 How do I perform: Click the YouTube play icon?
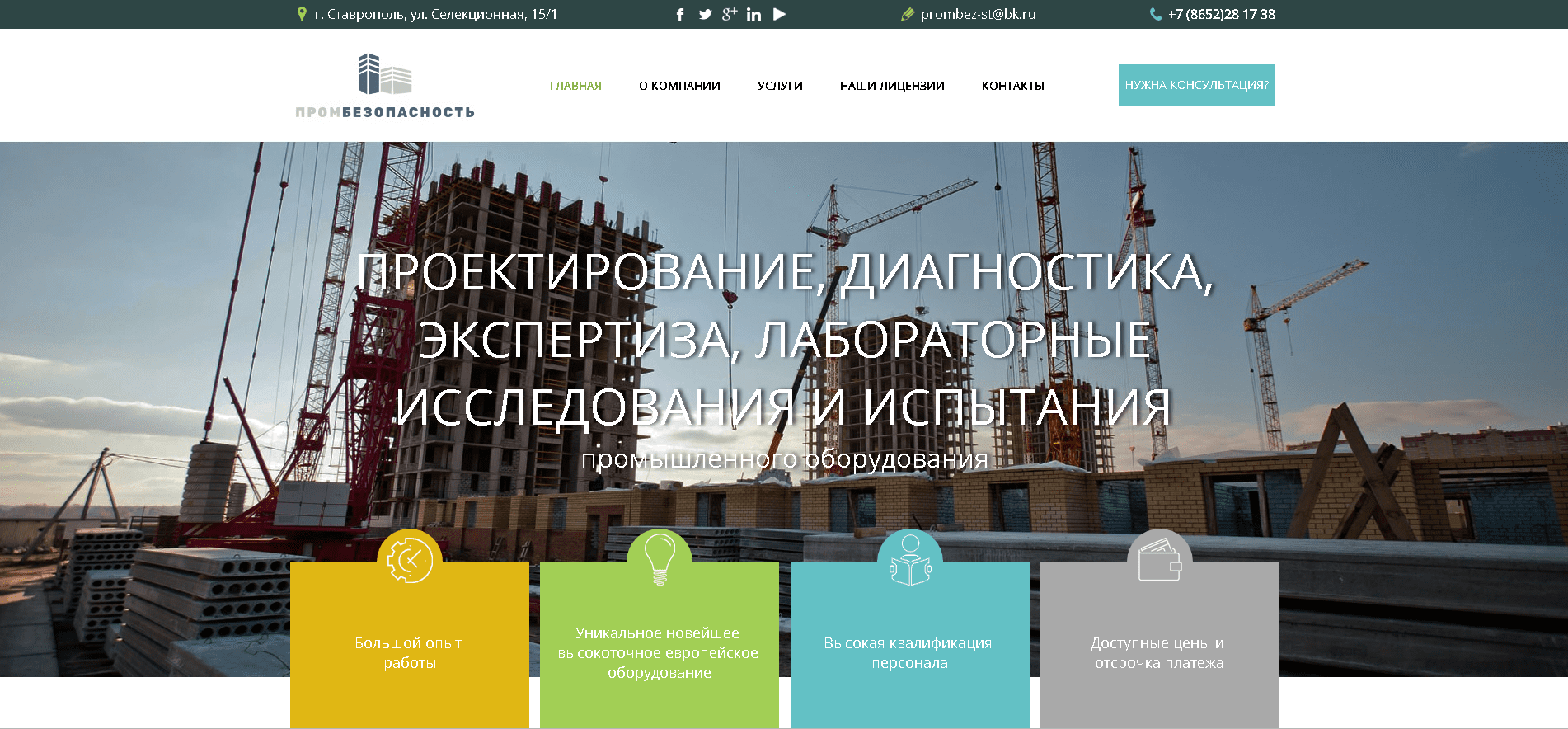coord(779,14)
